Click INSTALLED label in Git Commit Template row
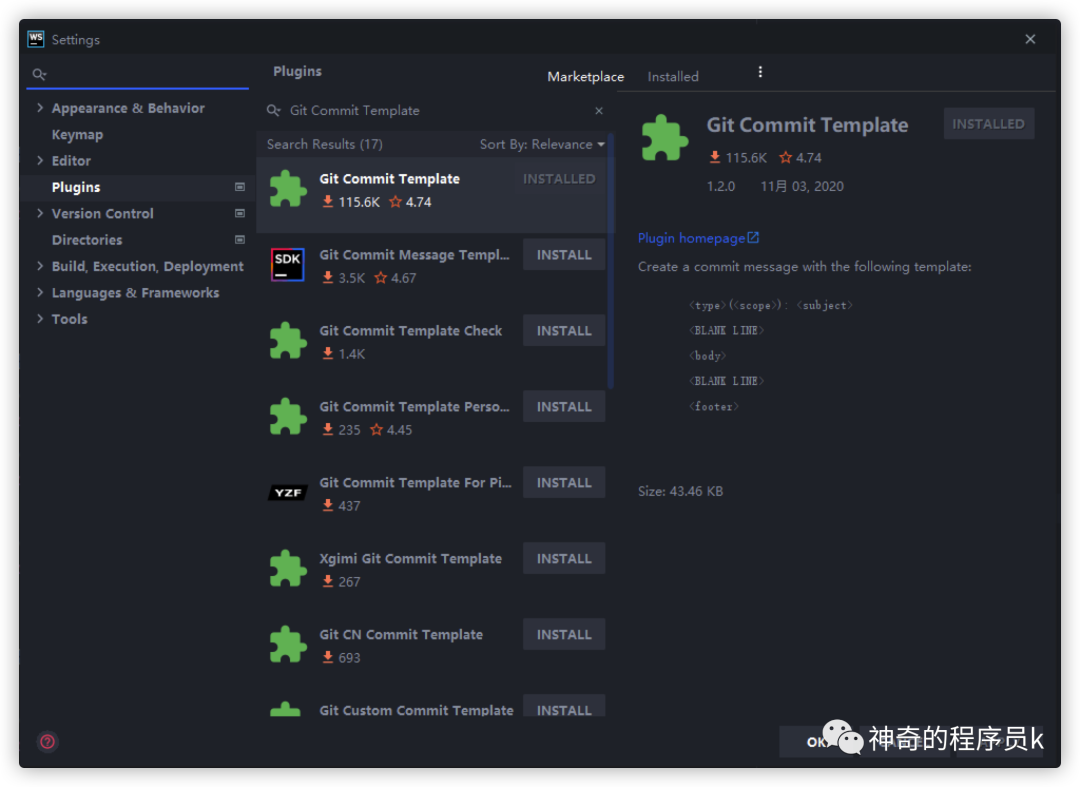 pyautogui.click(x=559, y=179)
